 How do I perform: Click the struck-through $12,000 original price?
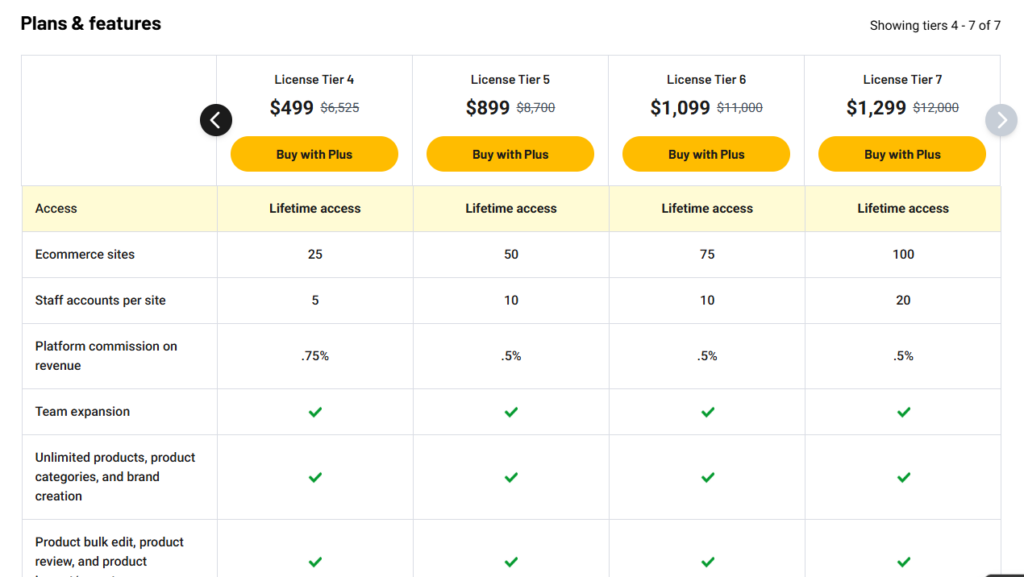[x=936, y=108]
